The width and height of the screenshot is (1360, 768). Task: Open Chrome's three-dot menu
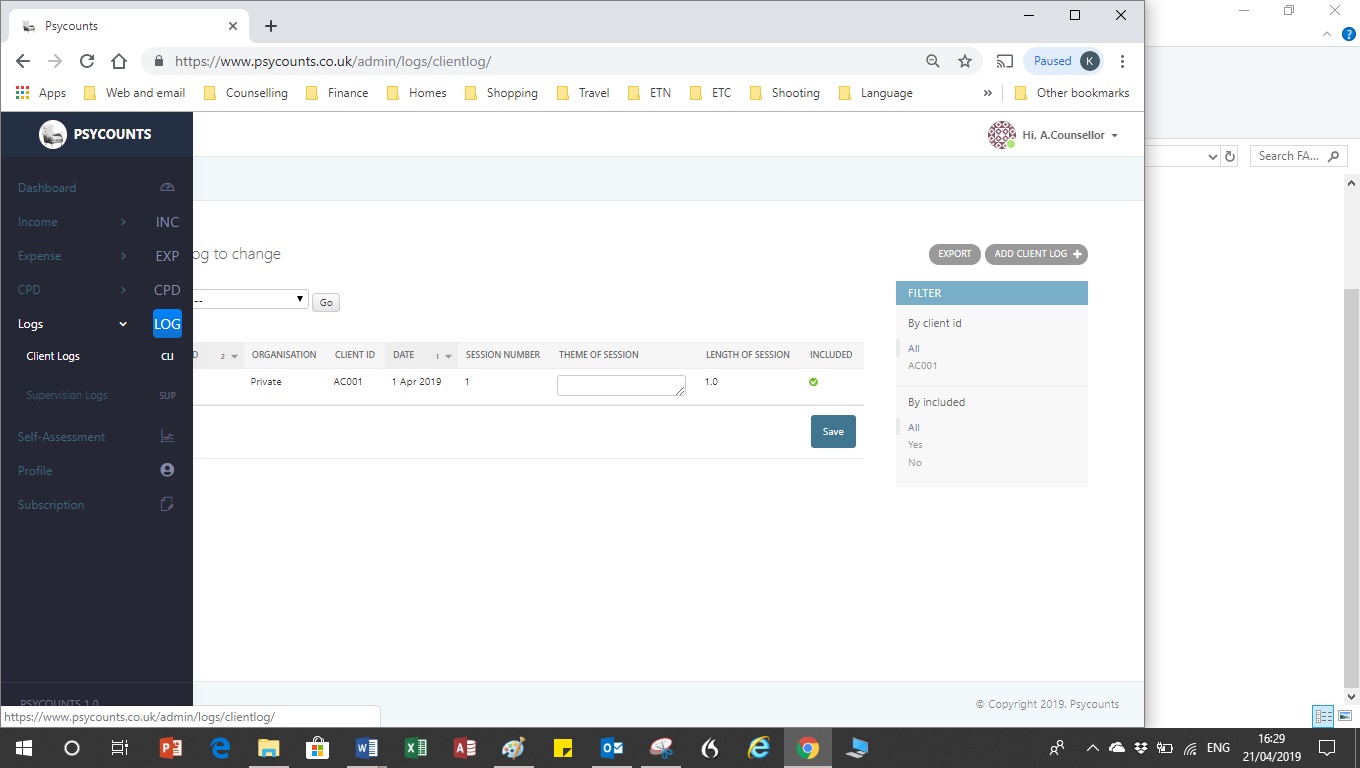tap(1123, 61)
